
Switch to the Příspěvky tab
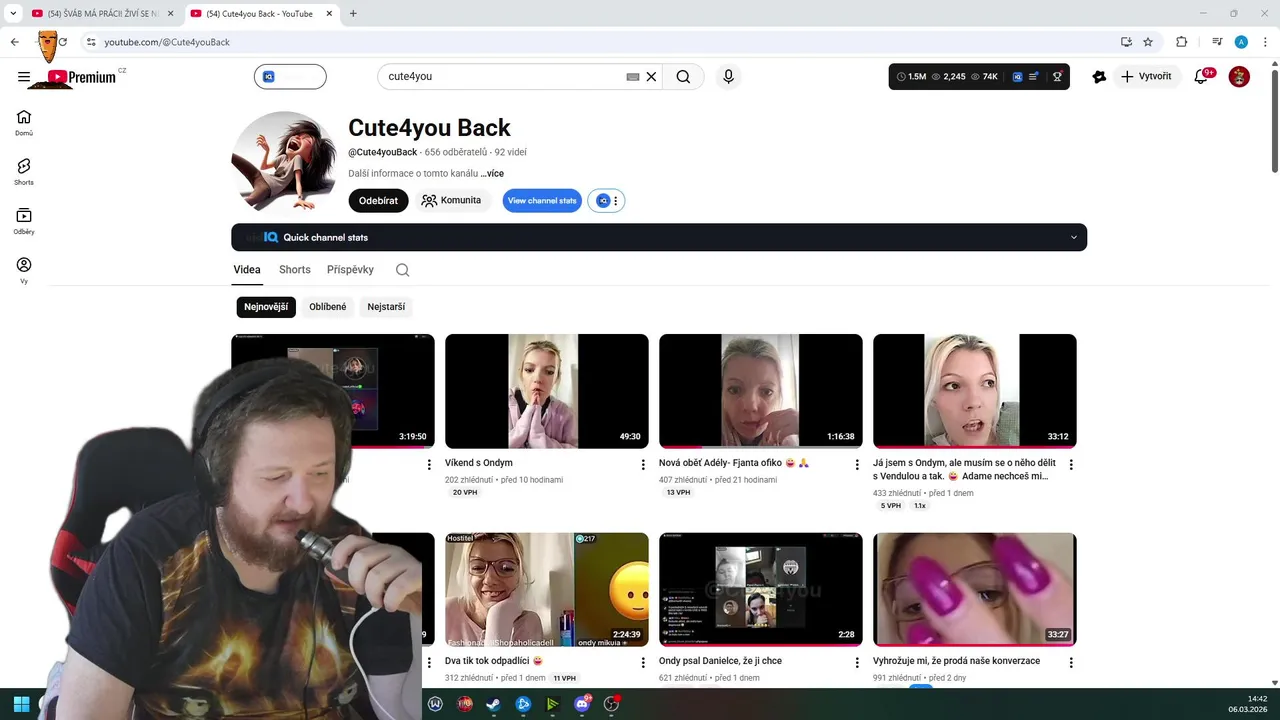(x=350, y=270)
